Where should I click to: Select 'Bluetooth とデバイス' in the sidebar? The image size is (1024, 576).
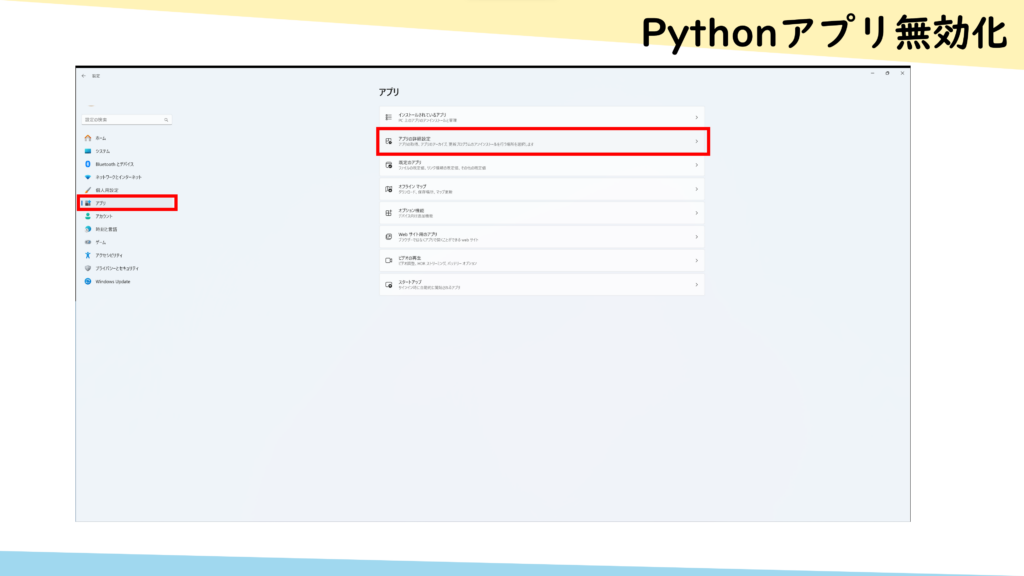[x=127, y=164]
